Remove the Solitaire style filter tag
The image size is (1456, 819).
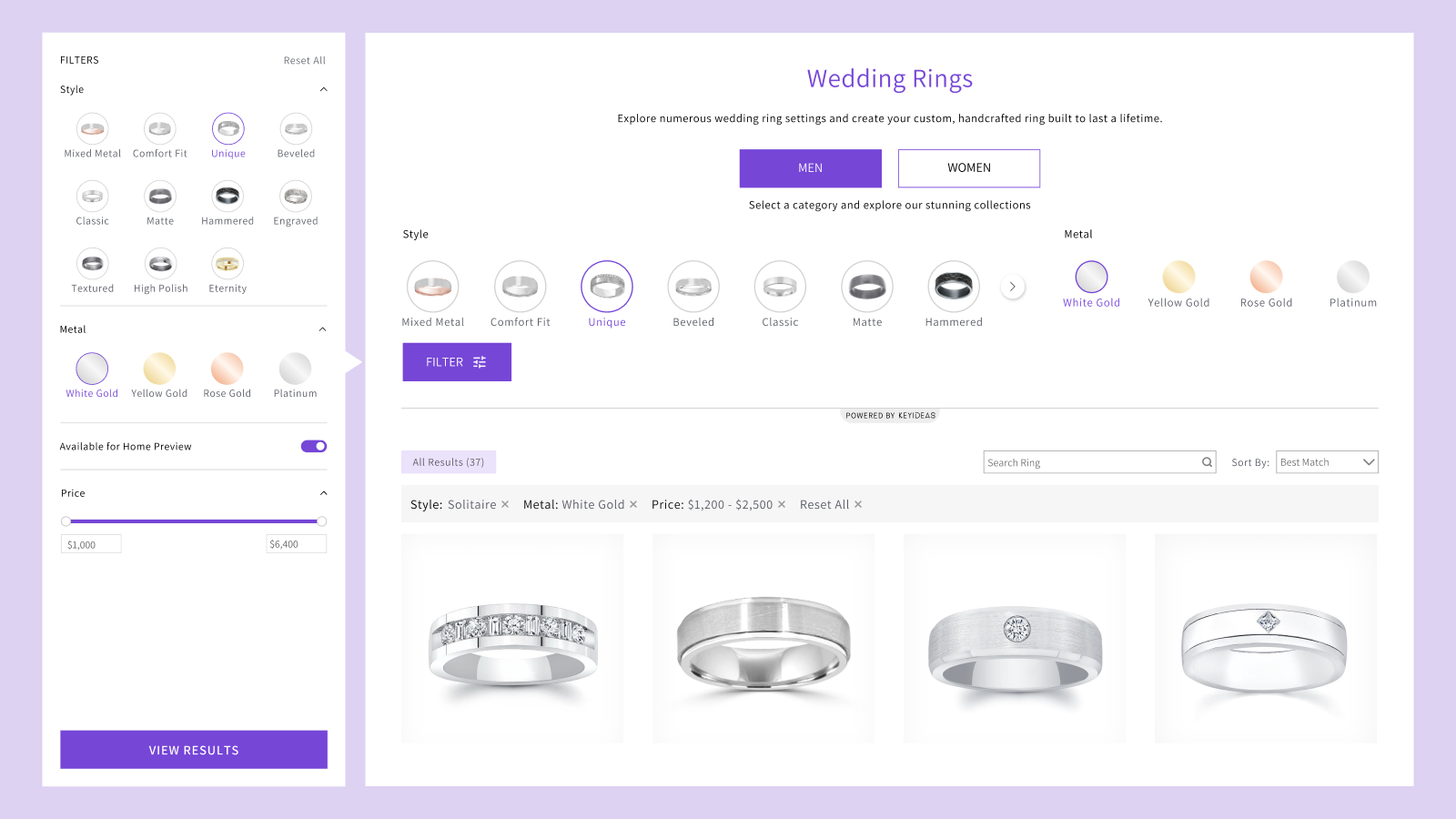pos(505,504)
